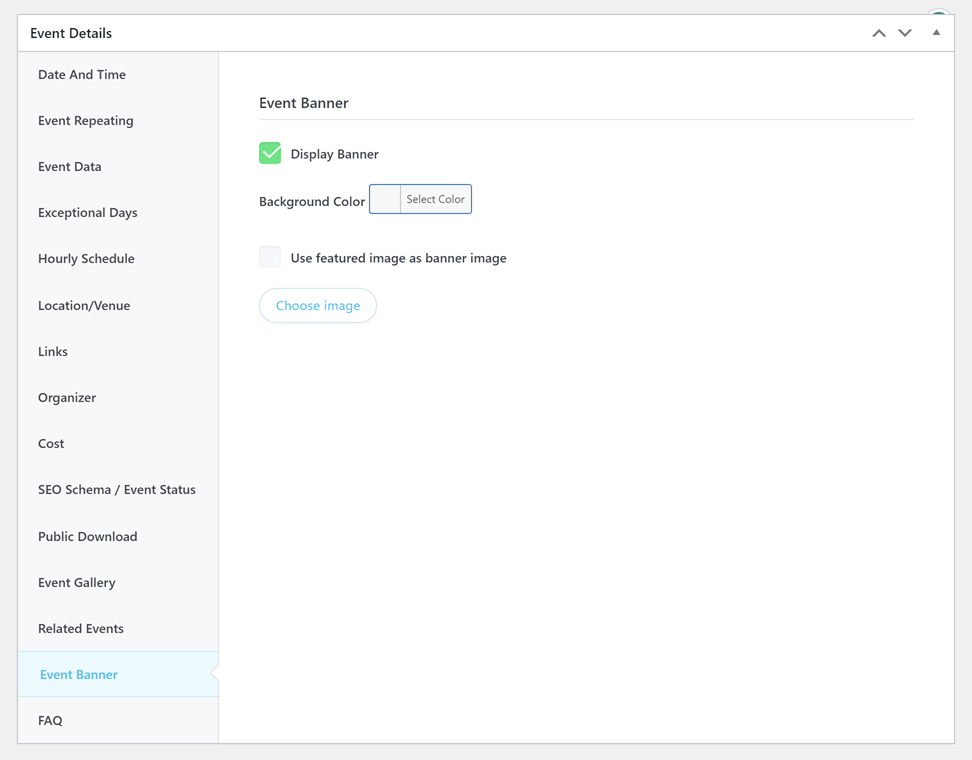Open SEO Schema / Event Status
Screen dimensions: 972x760
pyautogui.click(x=117, y=489)
